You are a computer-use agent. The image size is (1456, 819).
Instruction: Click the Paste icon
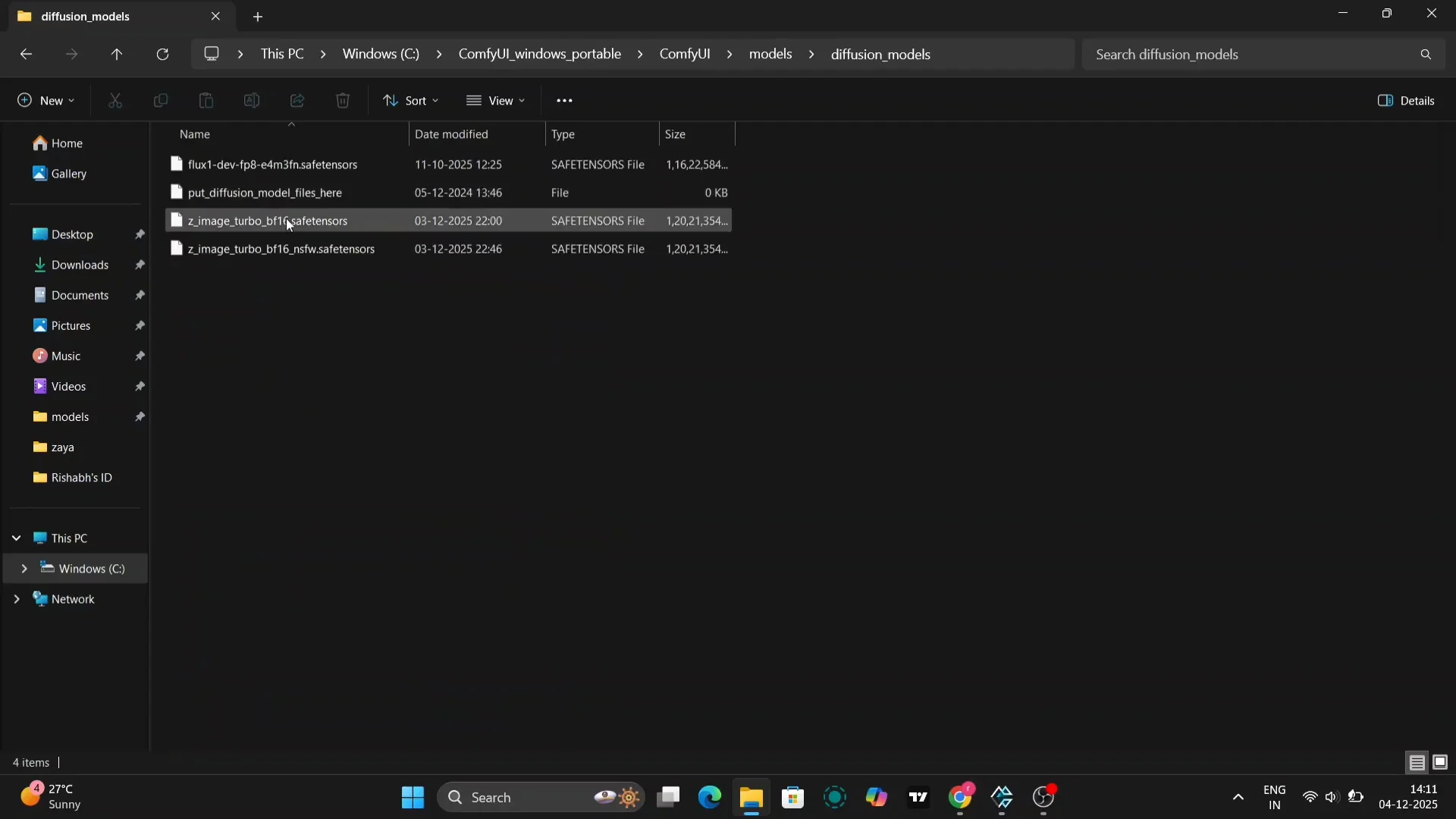206,100
